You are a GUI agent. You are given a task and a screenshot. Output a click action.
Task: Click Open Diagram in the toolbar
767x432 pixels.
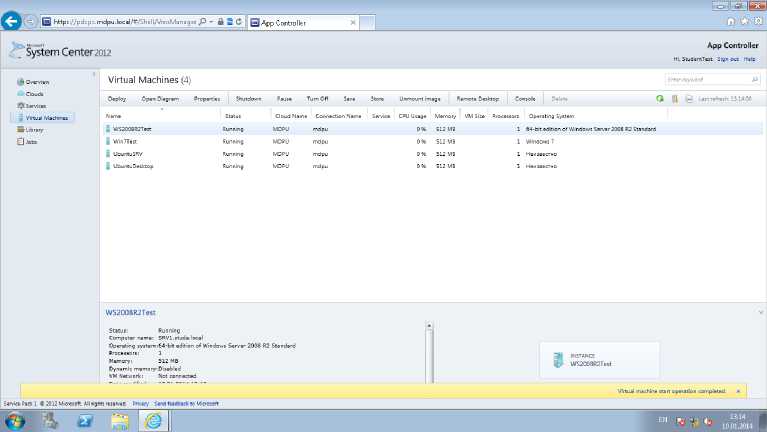pos(160,99)
